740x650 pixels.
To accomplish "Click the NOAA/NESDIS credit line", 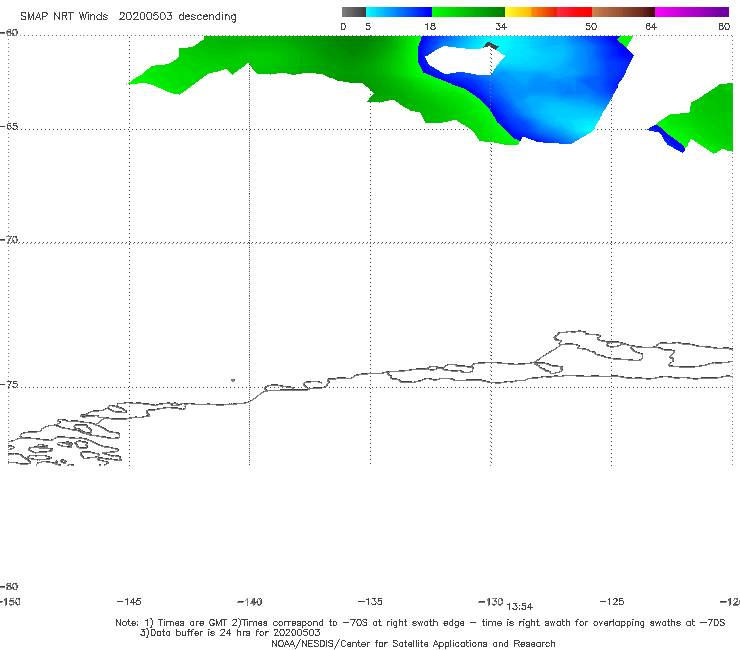I will coord(413,643).
